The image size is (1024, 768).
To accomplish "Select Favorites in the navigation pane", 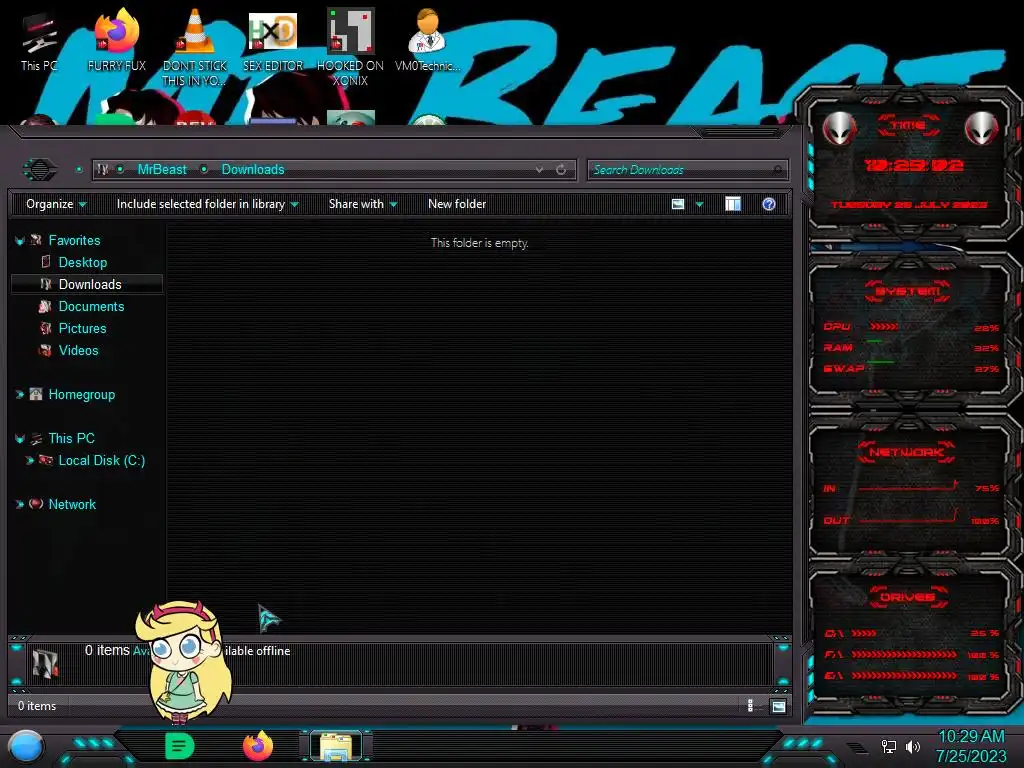I will coord(74,240).
